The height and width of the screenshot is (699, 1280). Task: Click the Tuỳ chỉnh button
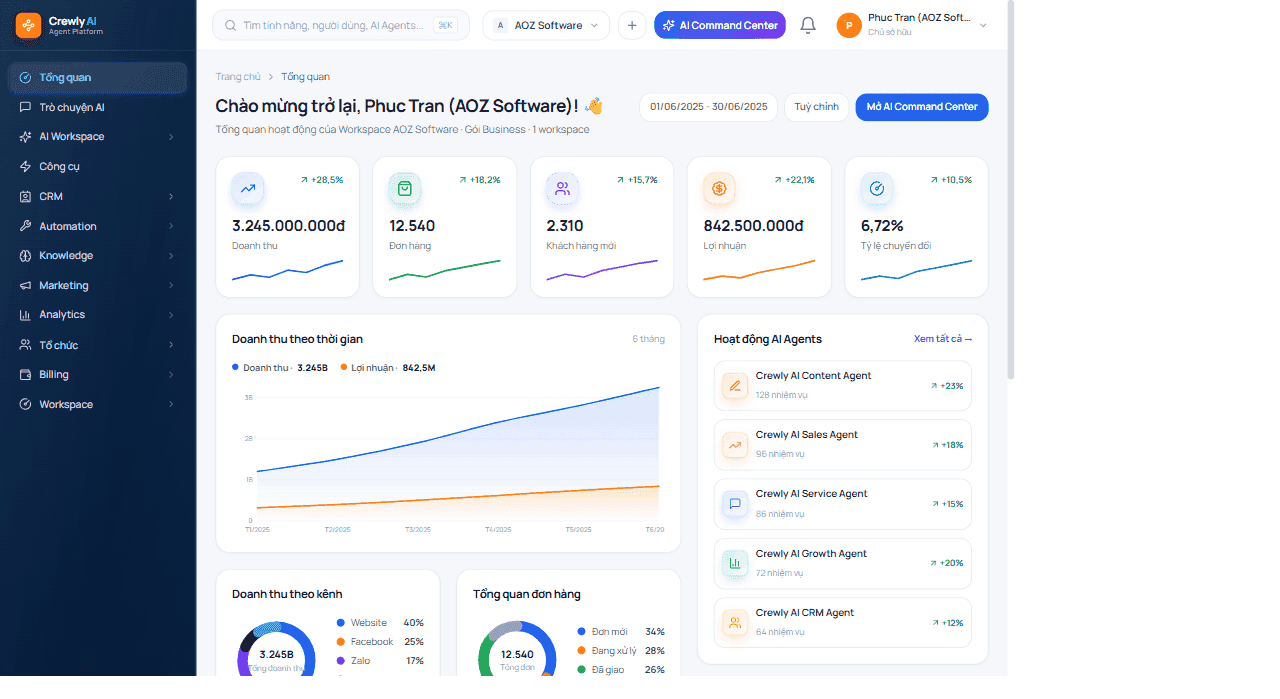(817, 107)
